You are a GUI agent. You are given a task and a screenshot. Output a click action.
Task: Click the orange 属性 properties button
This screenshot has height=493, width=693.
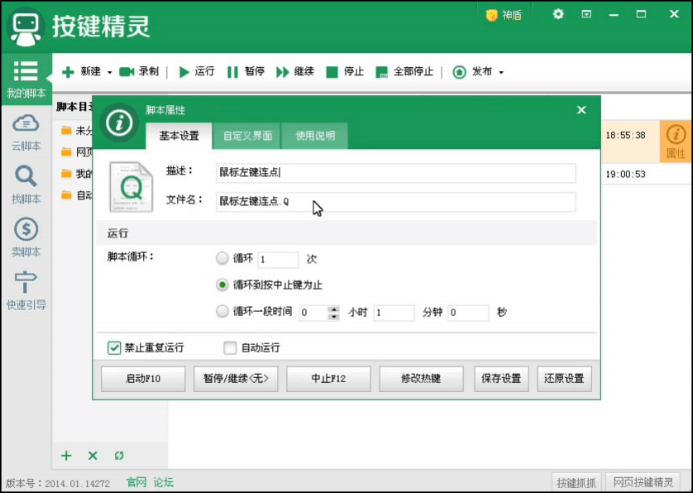[675, 141]
